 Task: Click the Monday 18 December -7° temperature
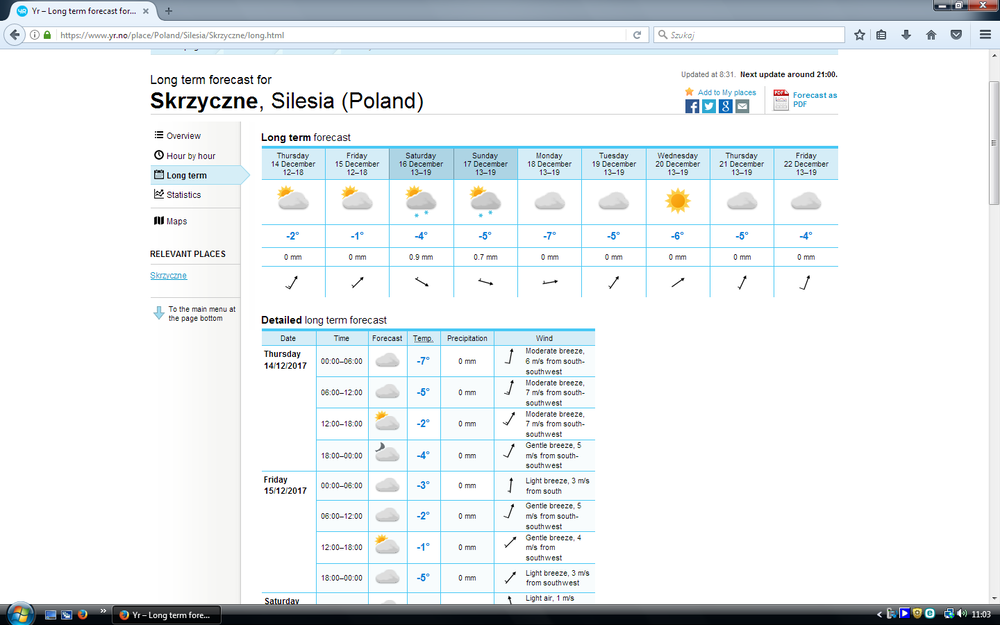pyautogui.click(x=549, y=236)
